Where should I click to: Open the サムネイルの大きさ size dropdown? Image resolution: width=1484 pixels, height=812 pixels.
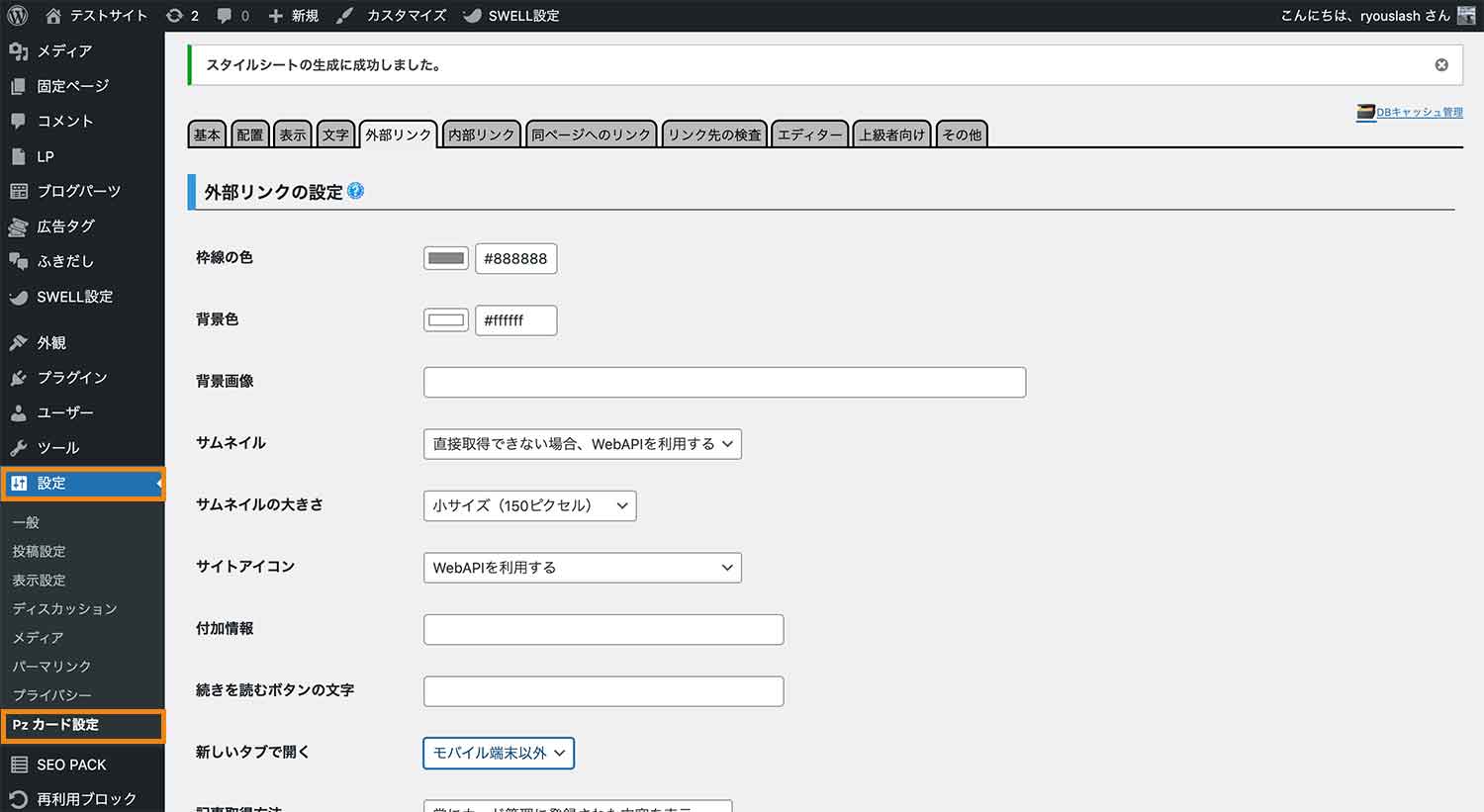529,505
